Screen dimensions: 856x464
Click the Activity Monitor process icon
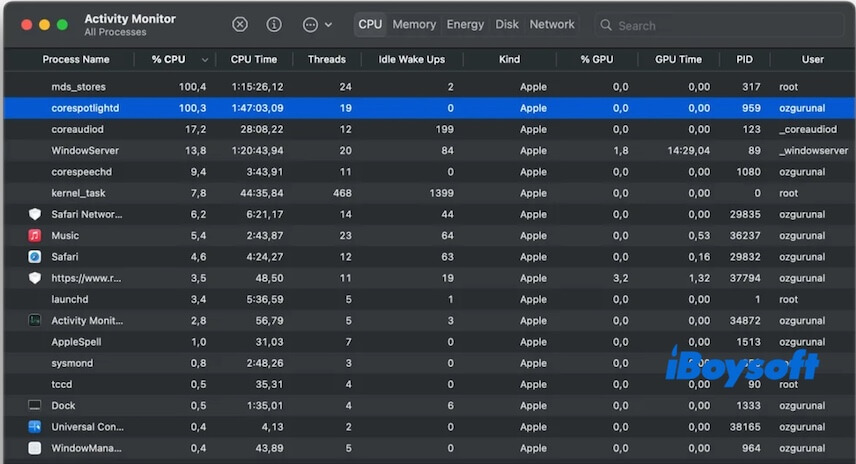tap(35, 321)
